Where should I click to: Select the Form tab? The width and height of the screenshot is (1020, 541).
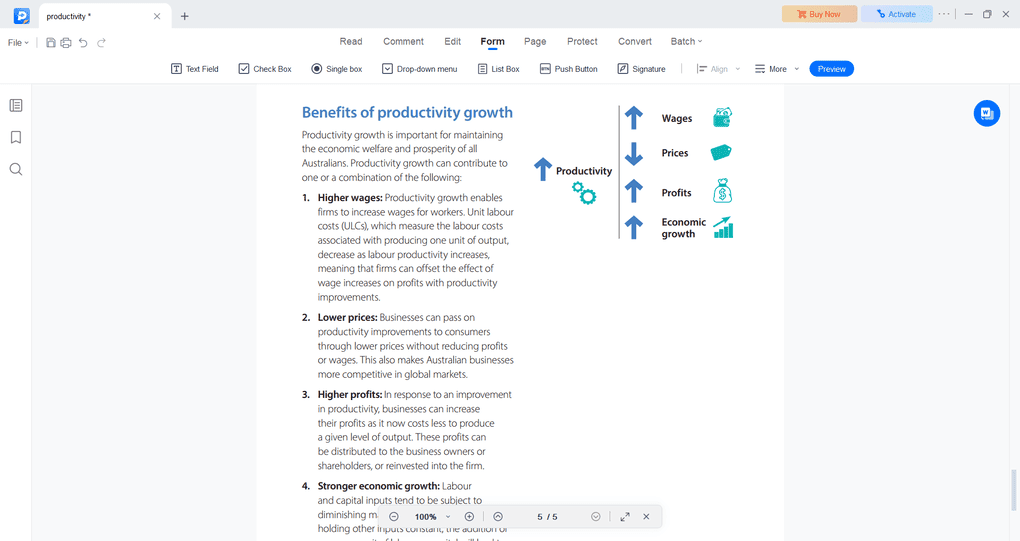point(492,42)
